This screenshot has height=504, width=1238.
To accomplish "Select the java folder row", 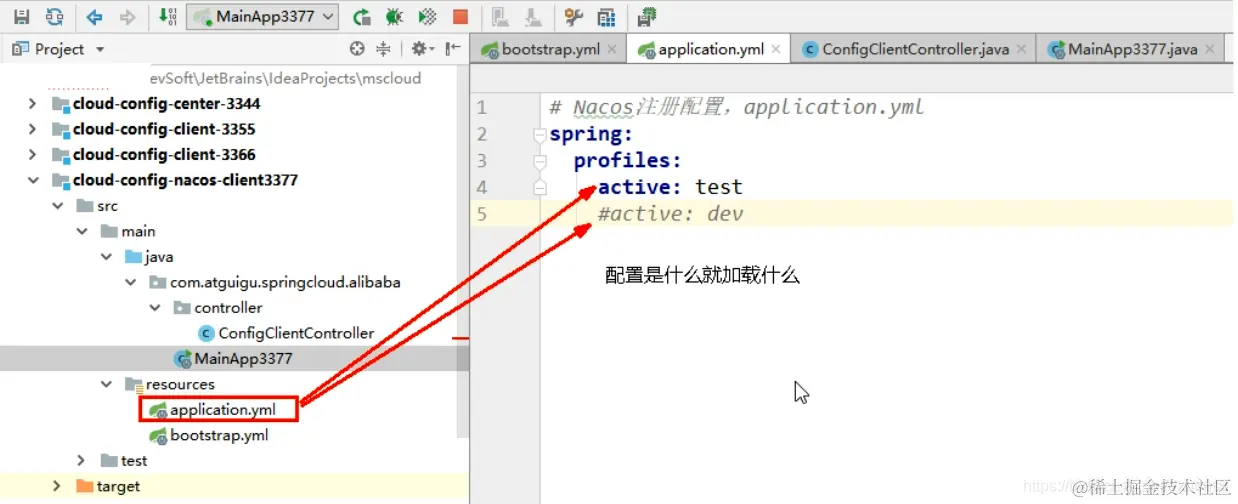I will point(228,257).
